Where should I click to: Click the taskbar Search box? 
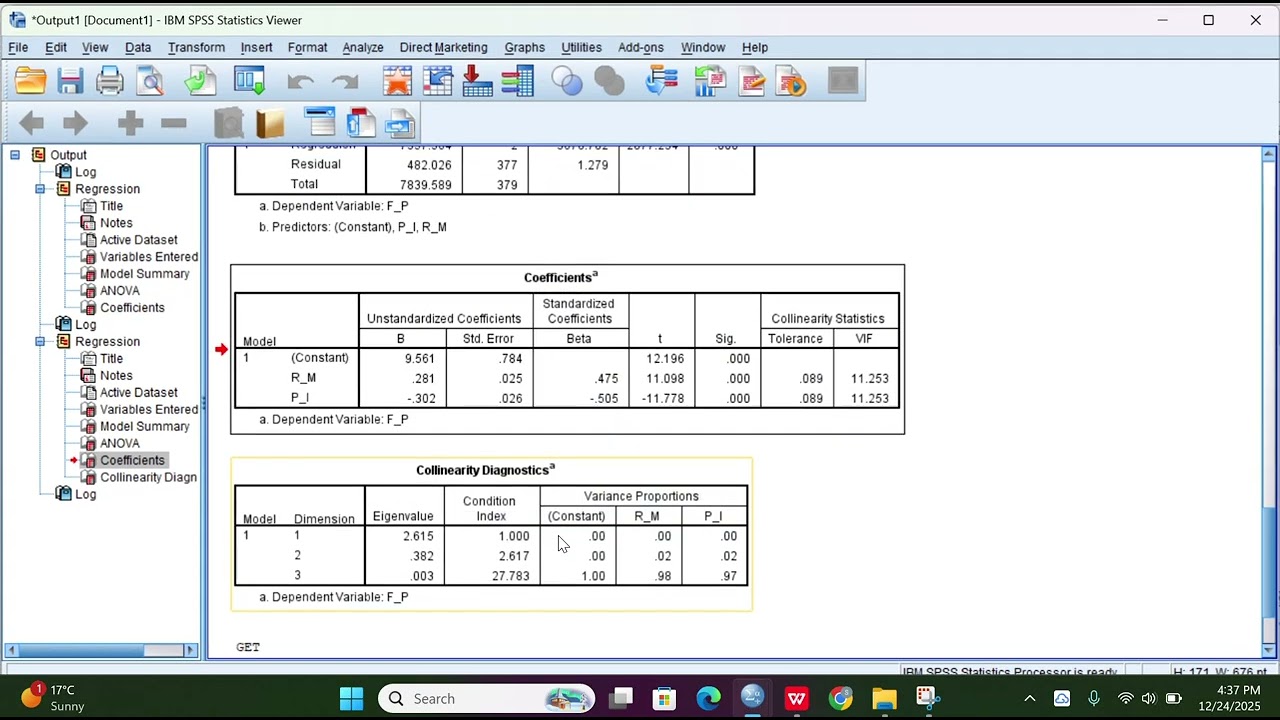(x=486, y=698)
